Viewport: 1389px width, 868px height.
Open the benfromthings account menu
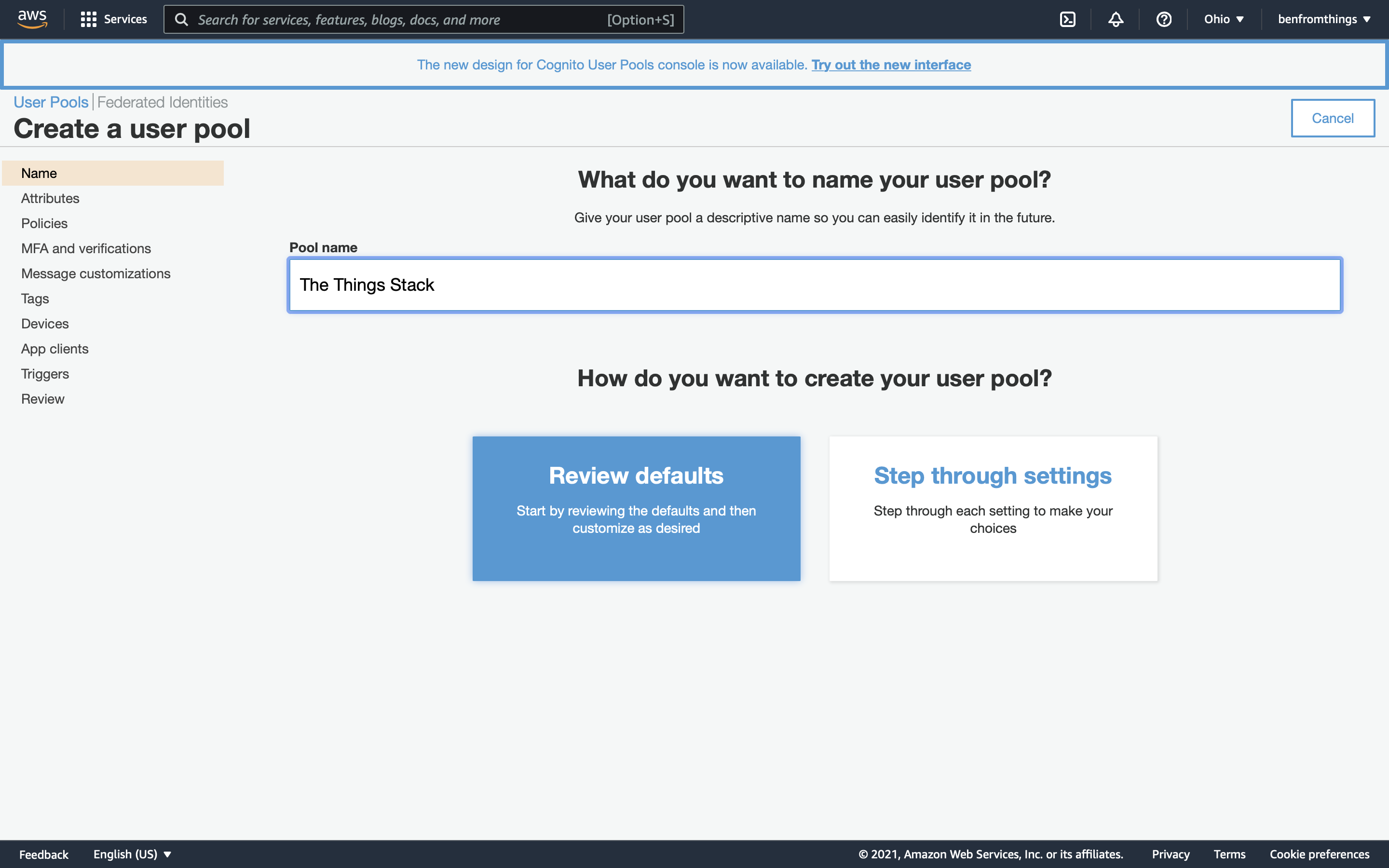pyautogui.click(x=1323, y=19)
